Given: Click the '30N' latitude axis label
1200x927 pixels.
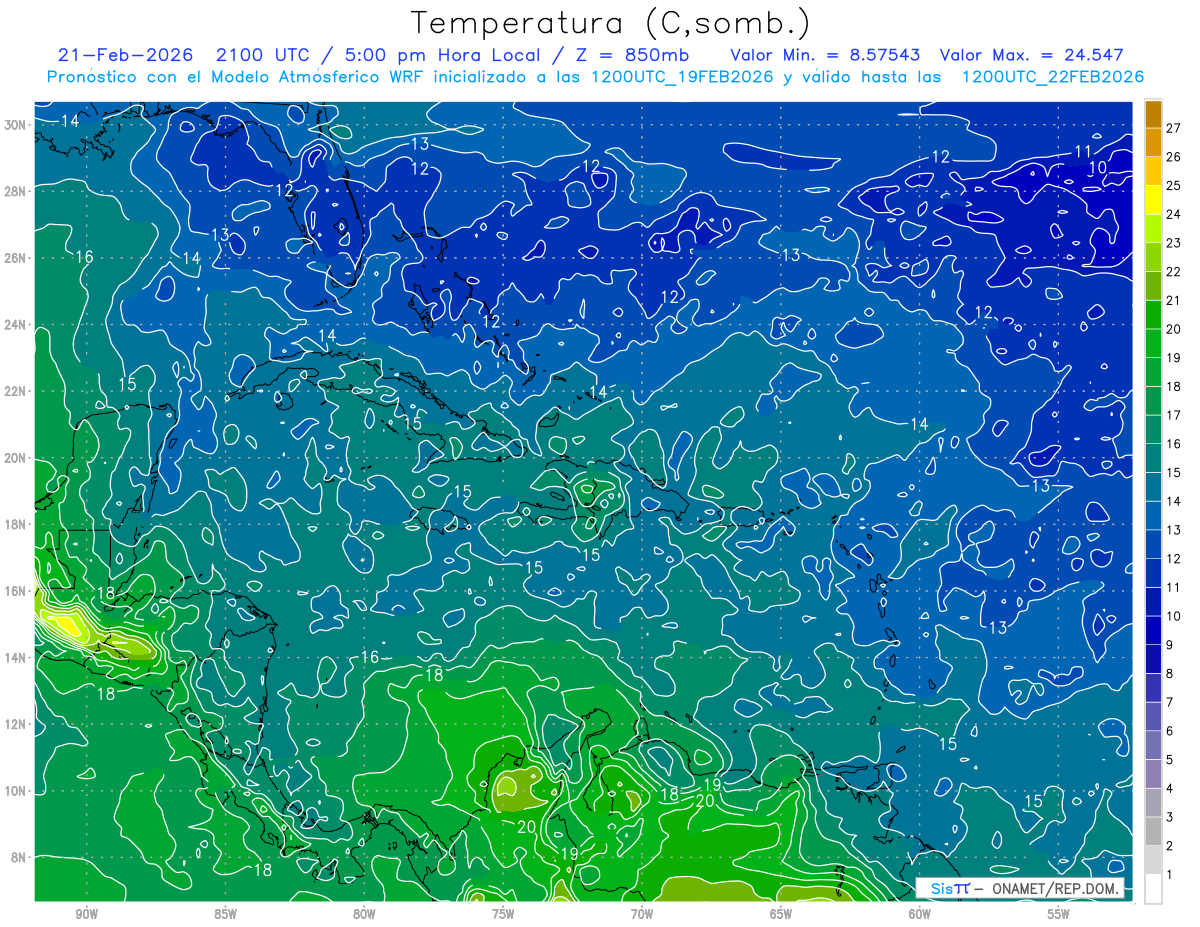Looking at the screenshot, I should click(x=14, y=125).
